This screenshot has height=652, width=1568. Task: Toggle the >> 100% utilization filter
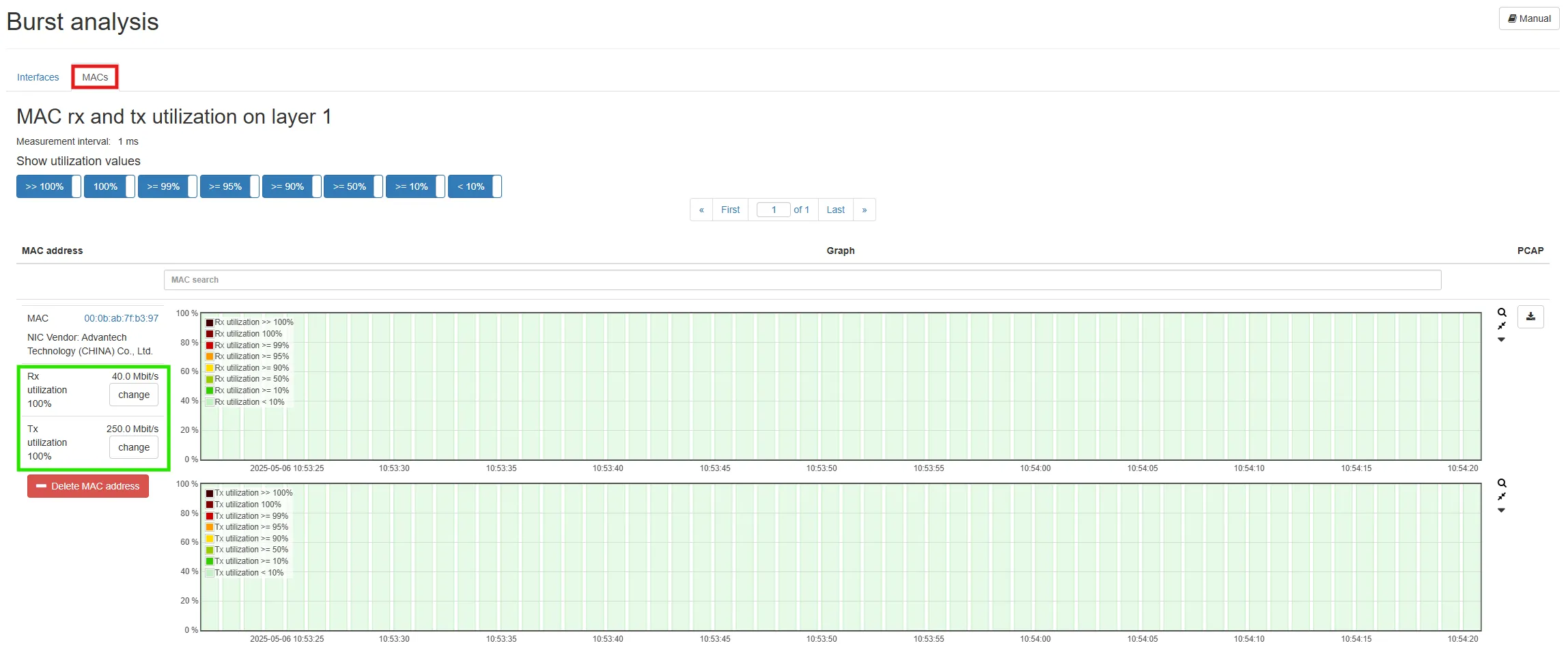point(45,186)
